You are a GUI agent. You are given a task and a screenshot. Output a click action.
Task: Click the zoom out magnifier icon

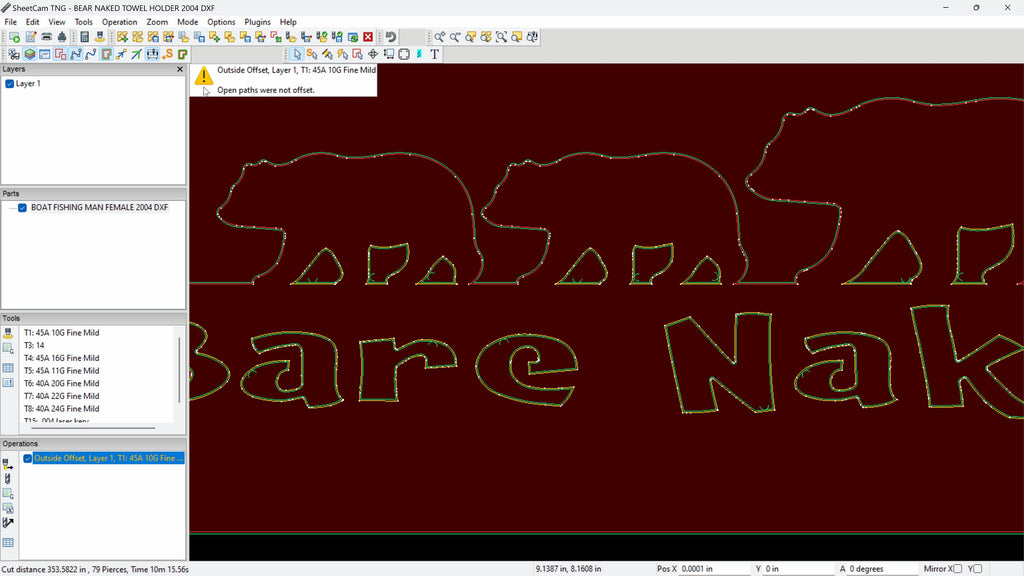tap(455, 37)
